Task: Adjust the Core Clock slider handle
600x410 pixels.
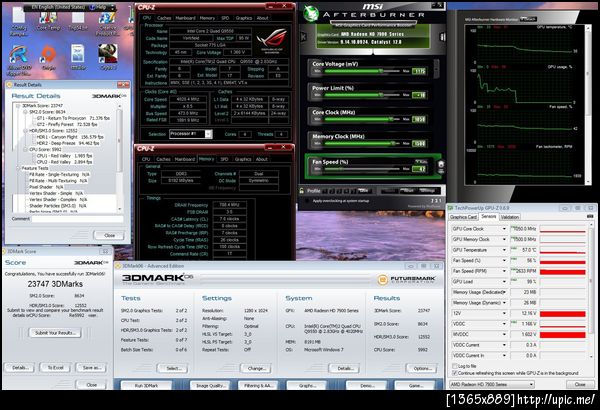Action: [x=391, y=119]
